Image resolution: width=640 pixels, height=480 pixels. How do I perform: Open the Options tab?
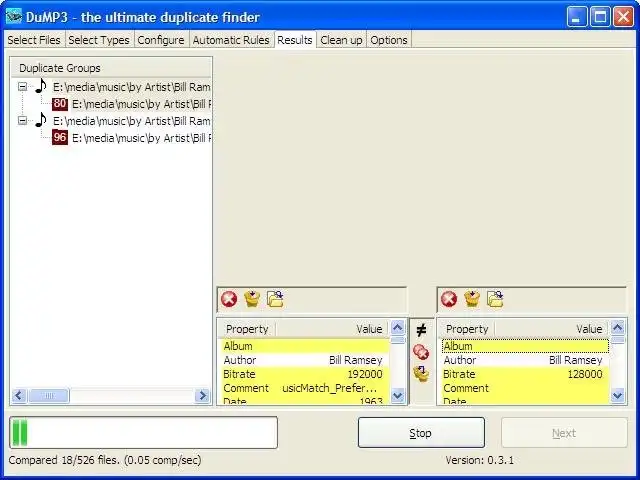(389, 40)
